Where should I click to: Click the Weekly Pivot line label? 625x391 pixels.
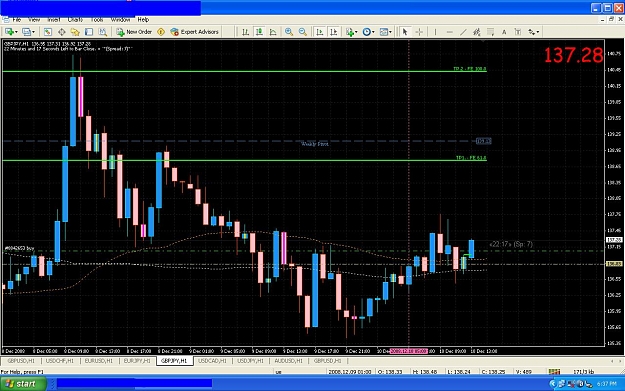(315, 144)
